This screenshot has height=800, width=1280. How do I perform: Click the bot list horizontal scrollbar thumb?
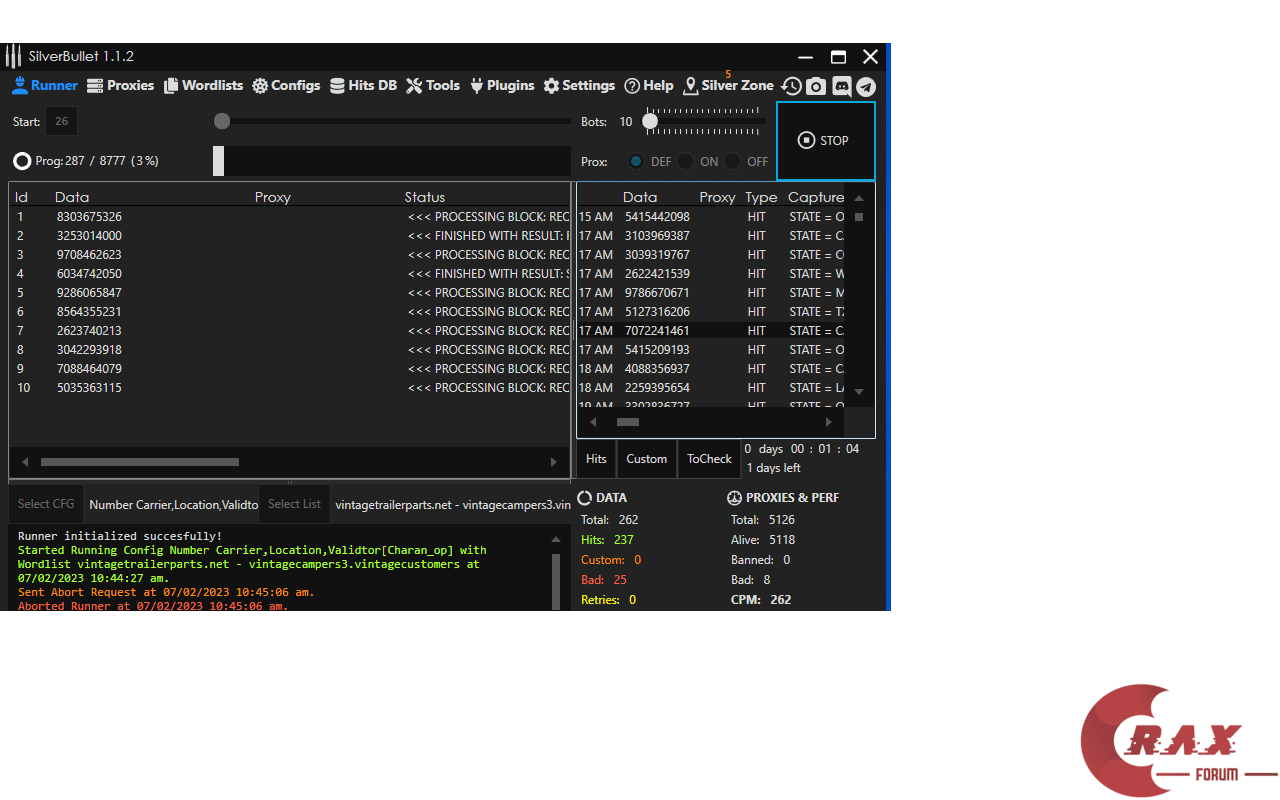pos(140,462)
